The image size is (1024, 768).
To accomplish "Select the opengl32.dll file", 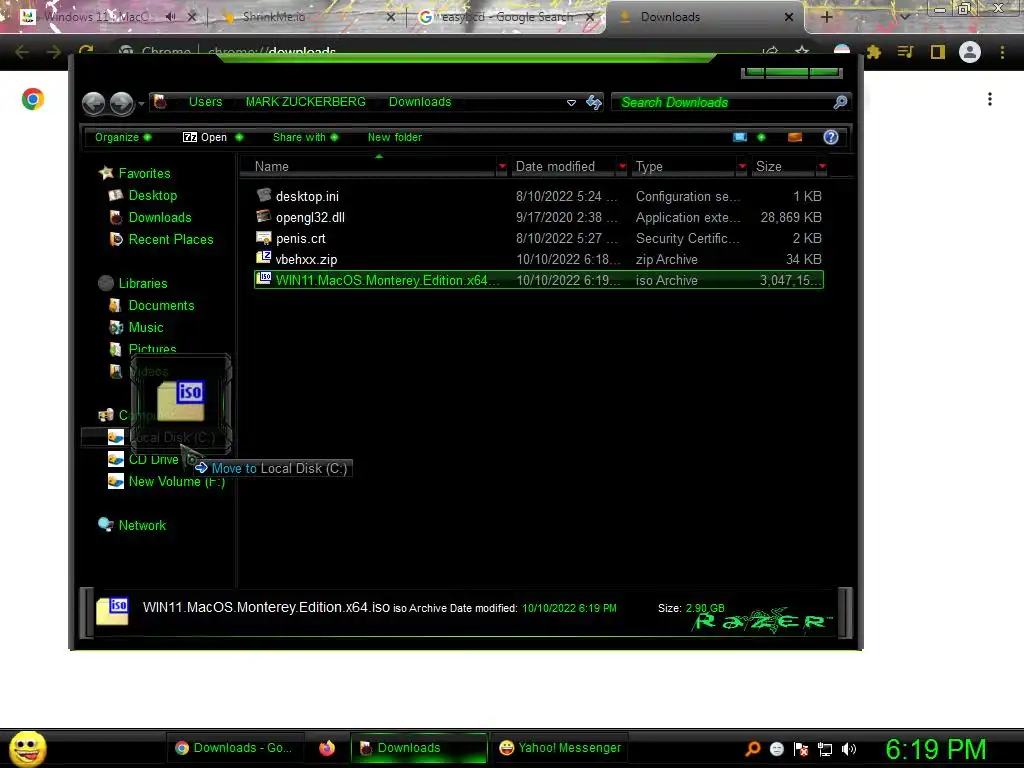I will 539,217.
